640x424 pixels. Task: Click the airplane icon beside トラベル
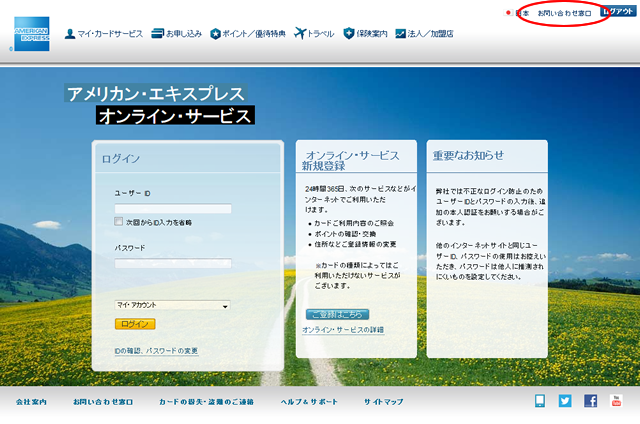pos(300,33)
